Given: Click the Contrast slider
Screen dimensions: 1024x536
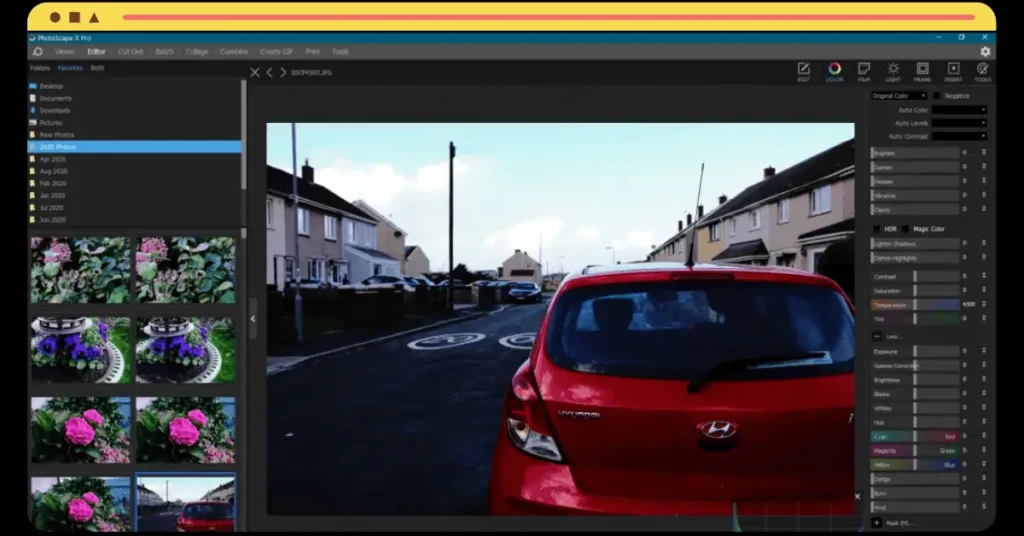Looking at the screenshot, I should pos(915,277).
